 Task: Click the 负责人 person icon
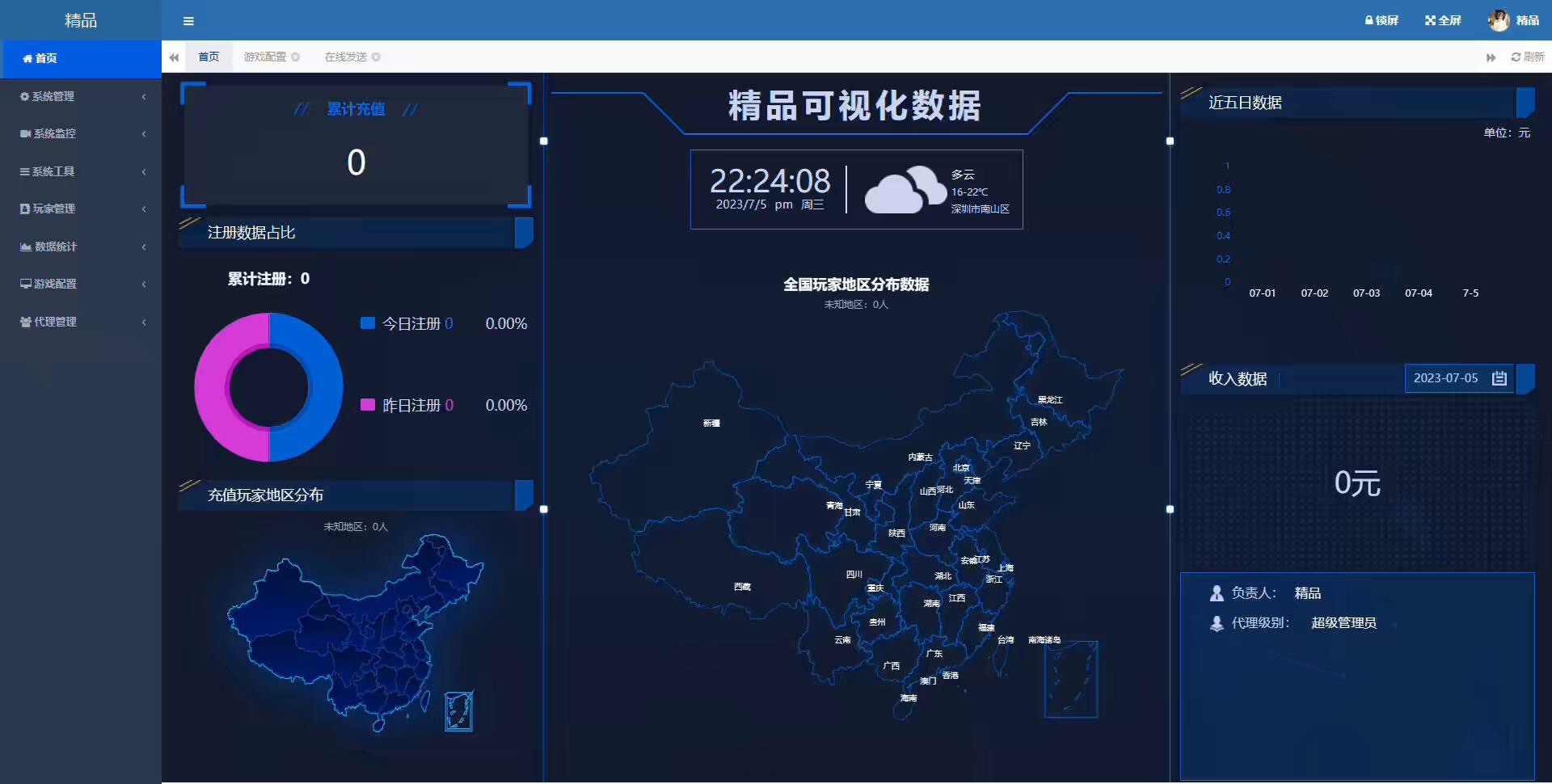1217,593
